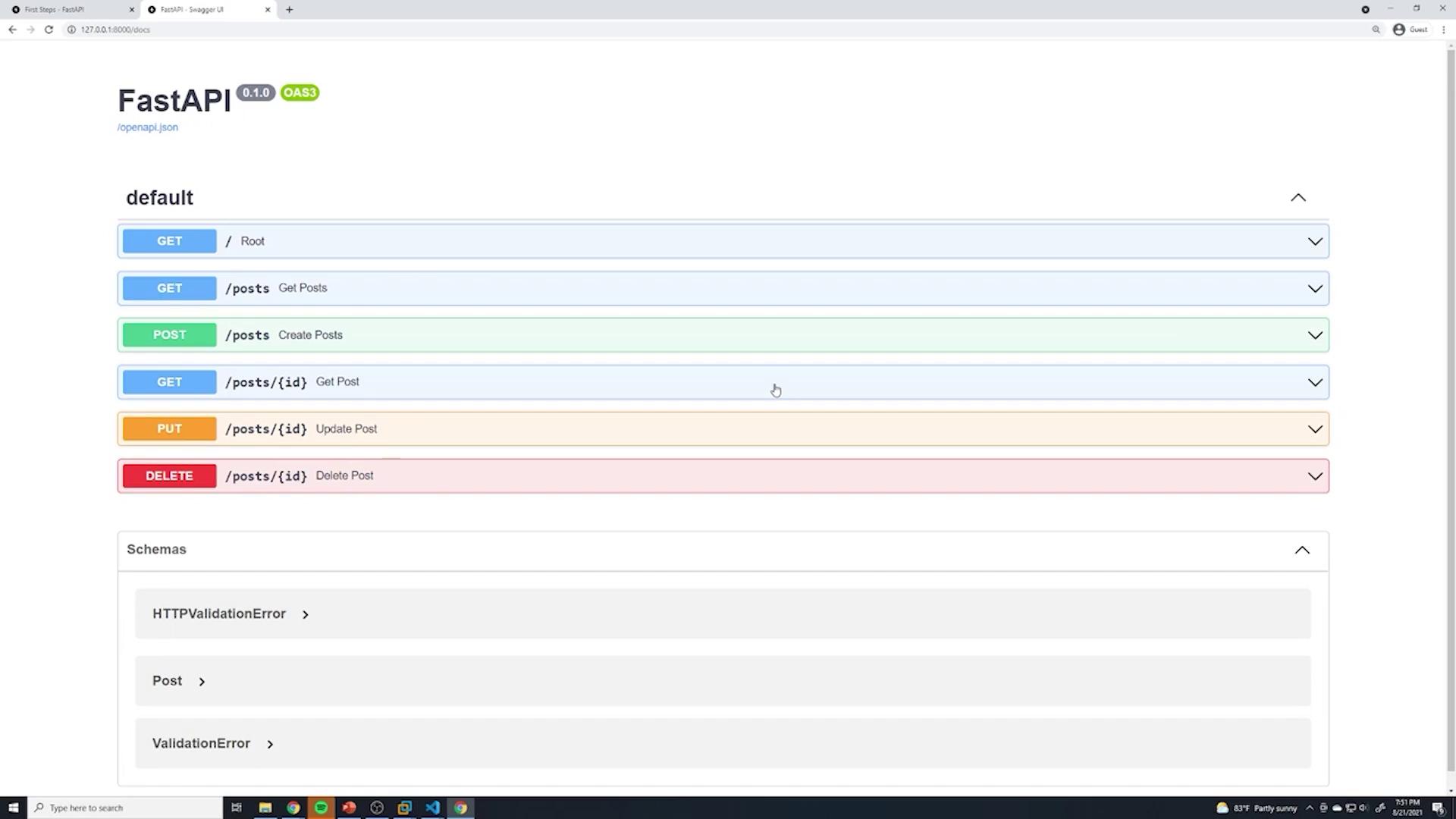Collapse the default section with the caret
Image resolution: width=1456 pixels, height=819 pixels.
1298,198
